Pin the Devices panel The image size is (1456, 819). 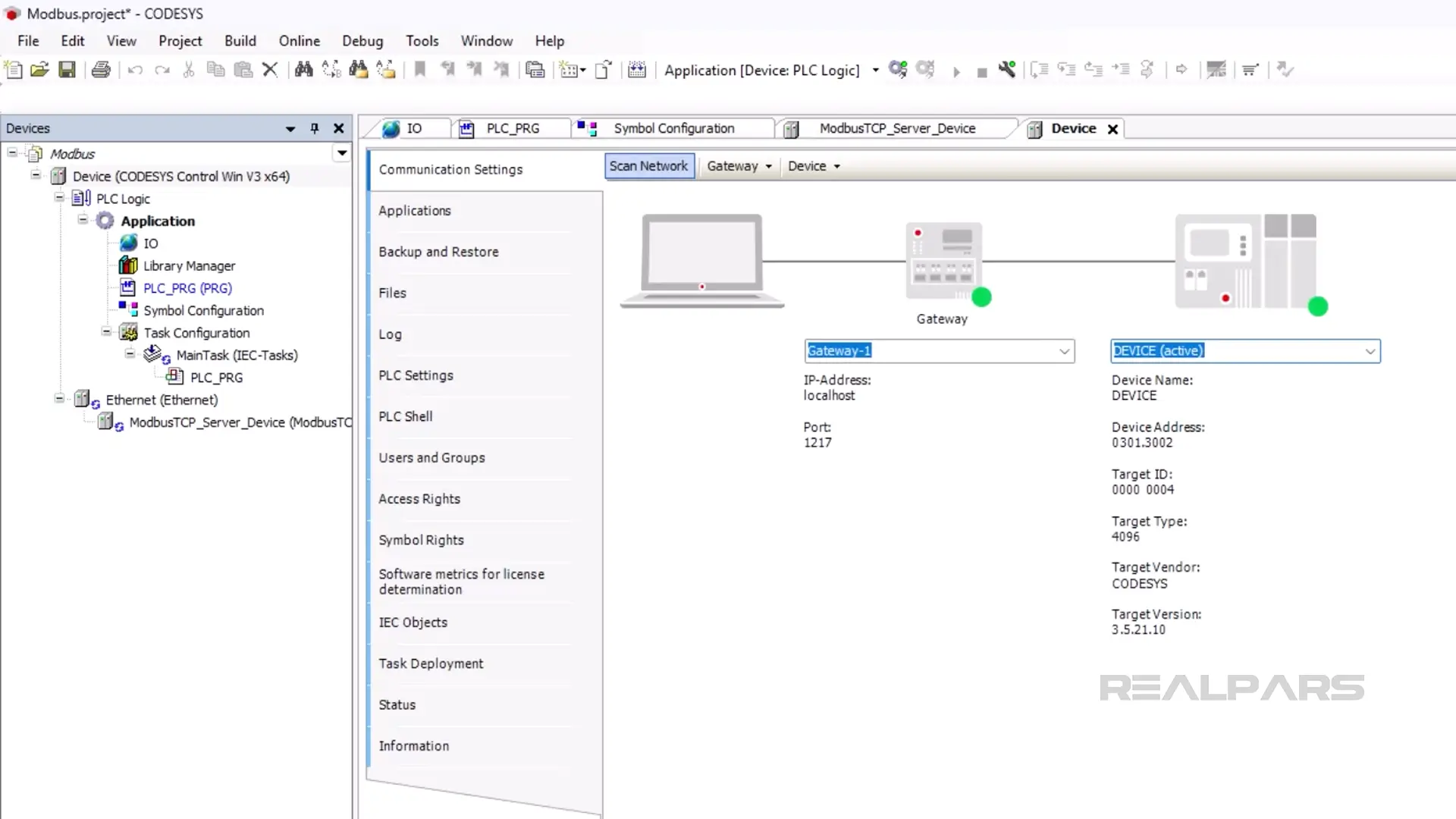point(315,128)
